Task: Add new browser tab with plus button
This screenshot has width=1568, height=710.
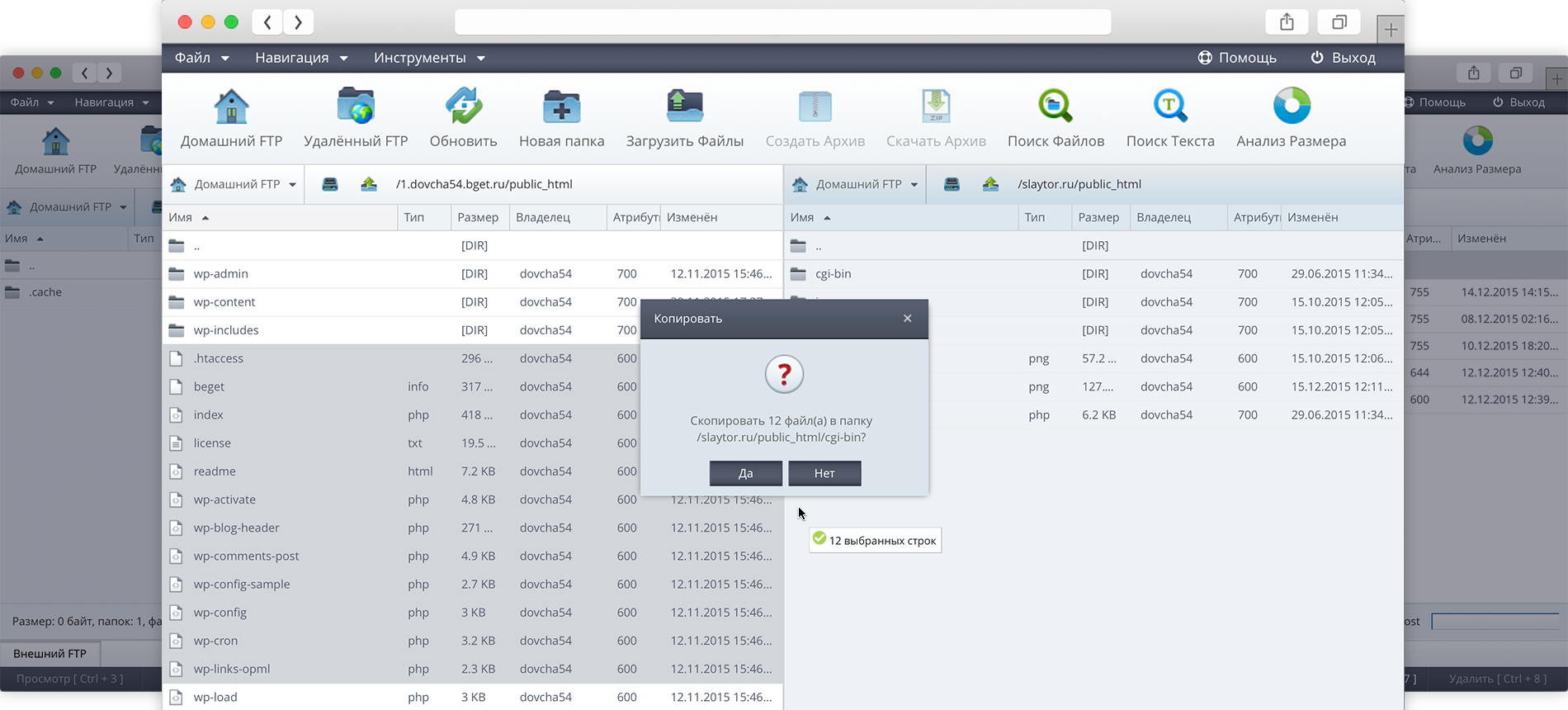Action: [x=1391, y=30]
